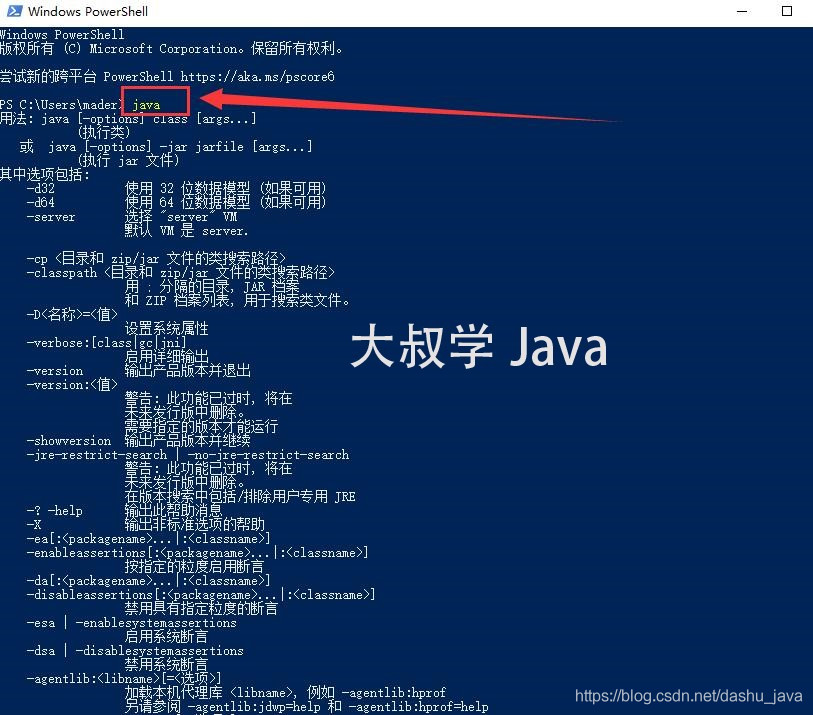Viewport: 813px width, 715px height.
Task: Click the '-d64' option line
Action: coord(176,202)
